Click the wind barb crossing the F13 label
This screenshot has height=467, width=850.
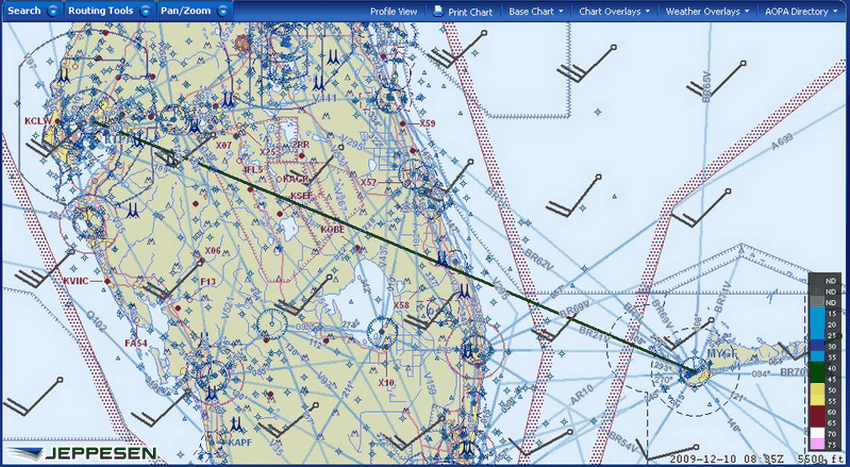173,280
